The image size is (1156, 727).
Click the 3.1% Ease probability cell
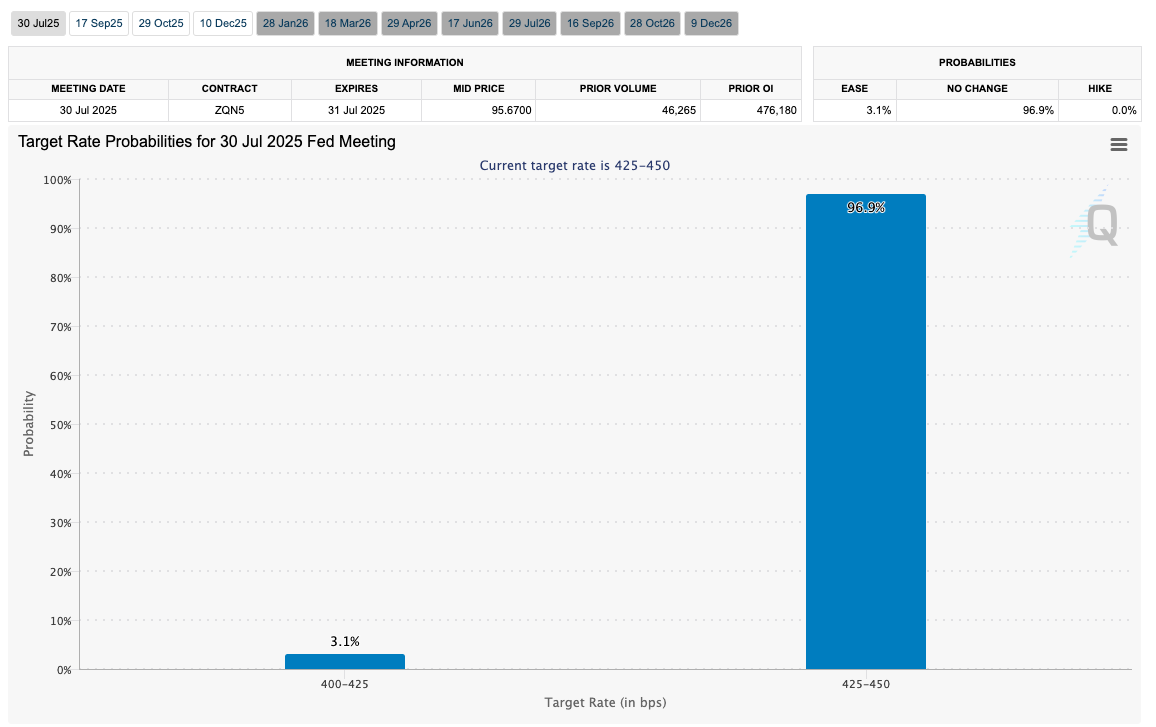[x=854, y=110]
